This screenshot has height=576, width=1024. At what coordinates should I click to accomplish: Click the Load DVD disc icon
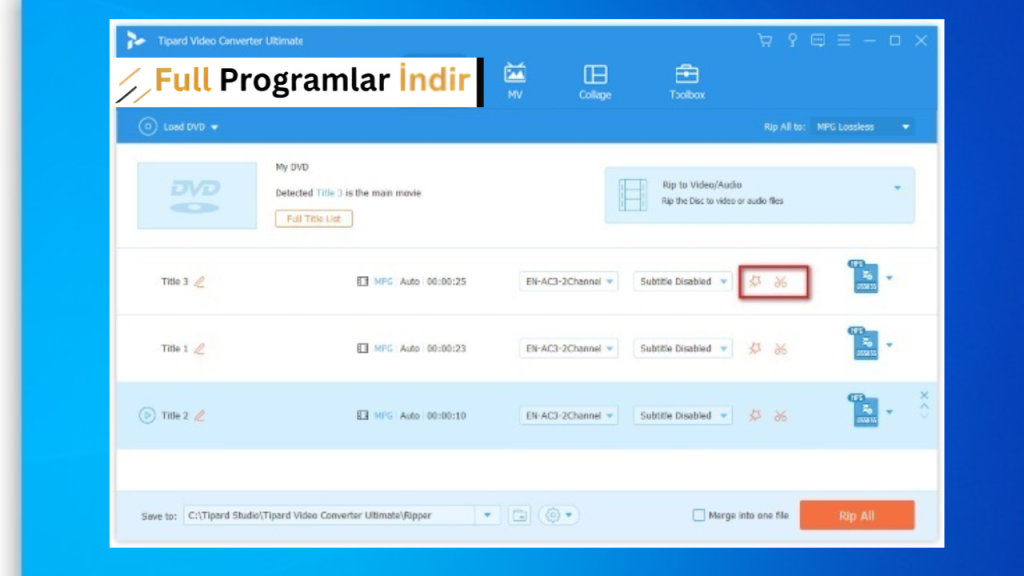pos(148,127)
